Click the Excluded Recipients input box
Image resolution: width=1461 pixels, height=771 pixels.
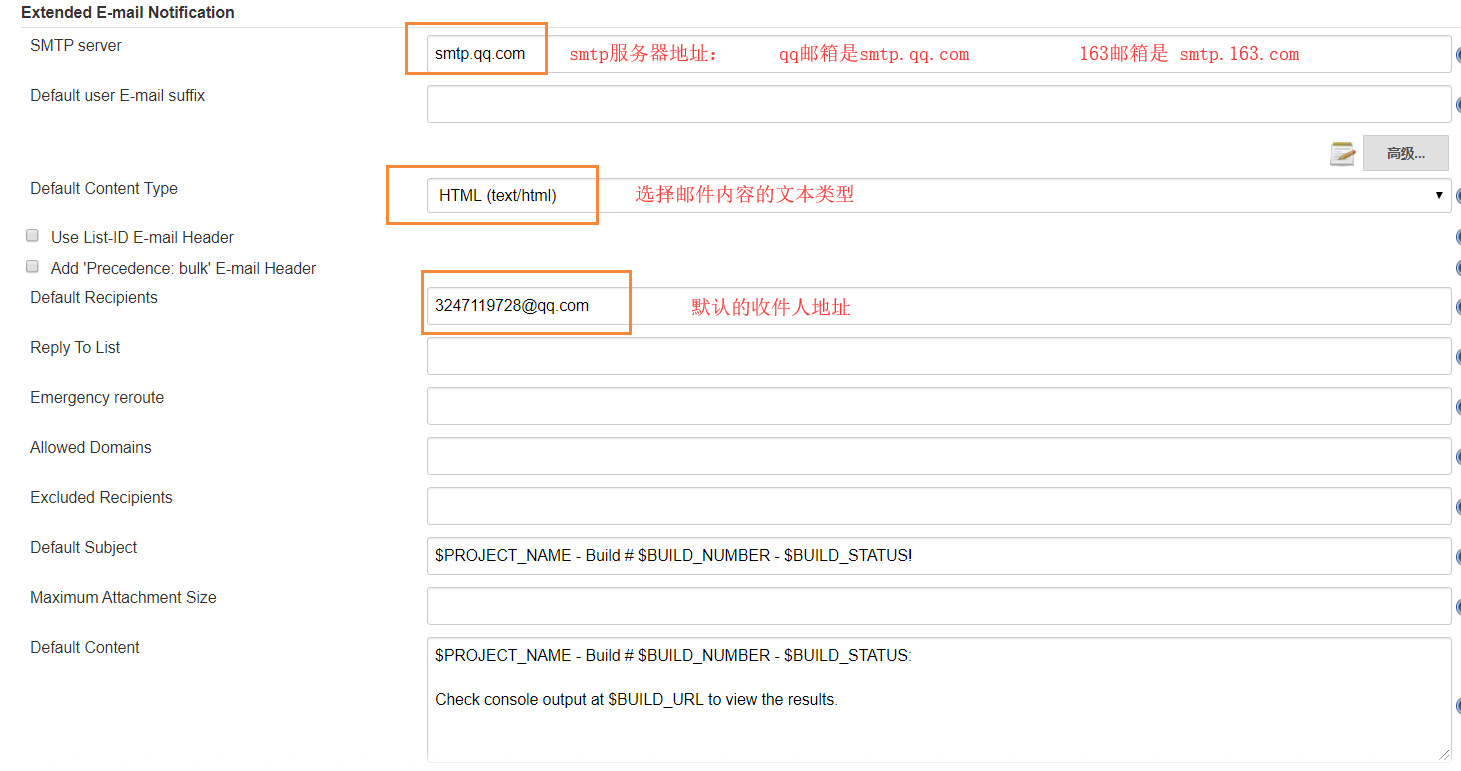[x=938, y=506]
